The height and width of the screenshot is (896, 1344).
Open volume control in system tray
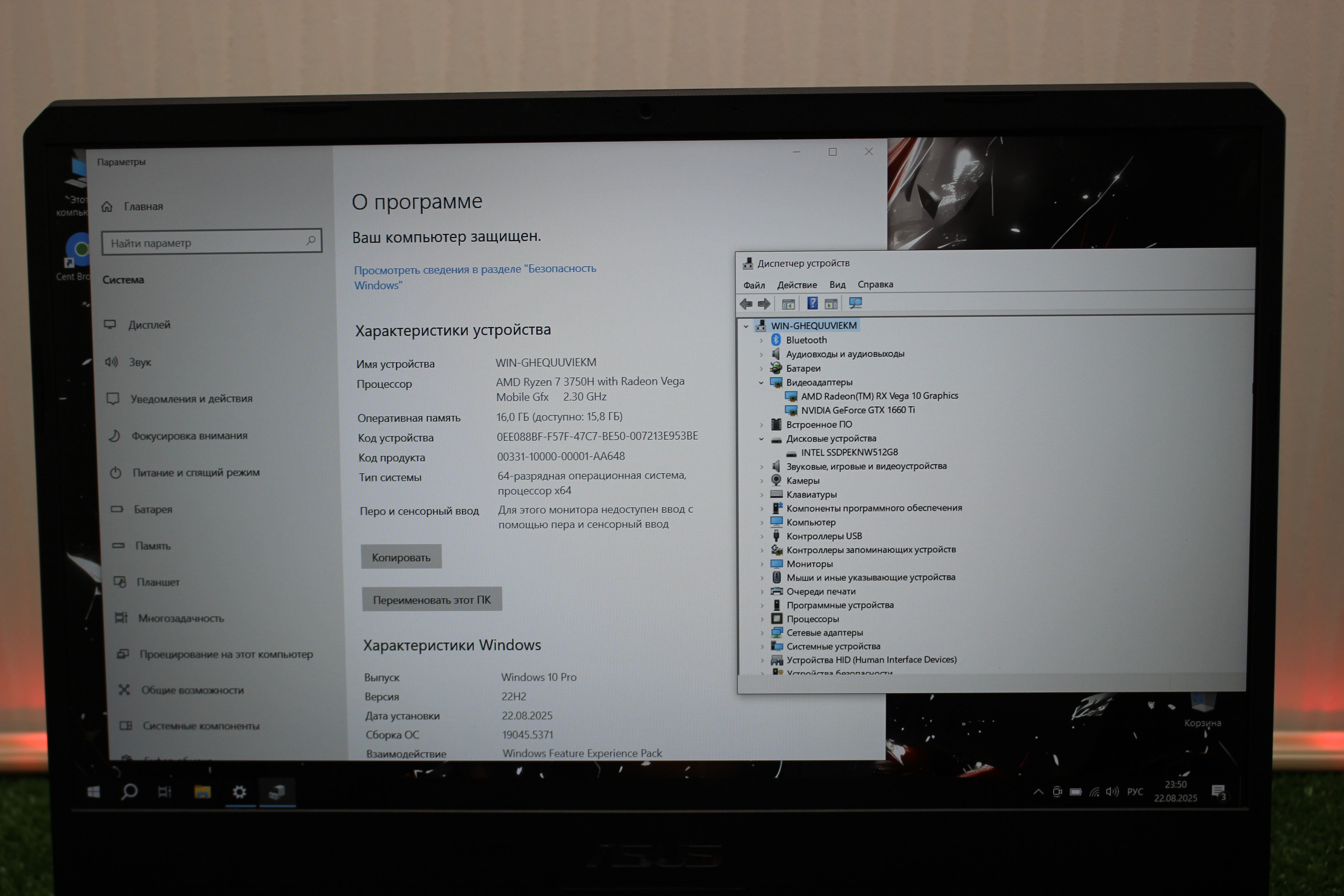tap(1111, 792)
